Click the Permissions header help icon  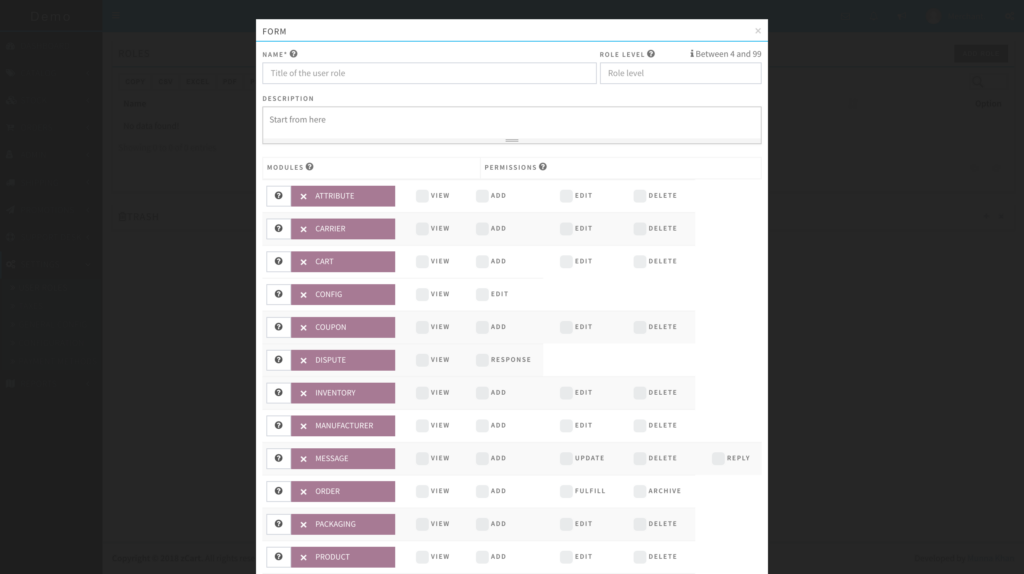543,167
